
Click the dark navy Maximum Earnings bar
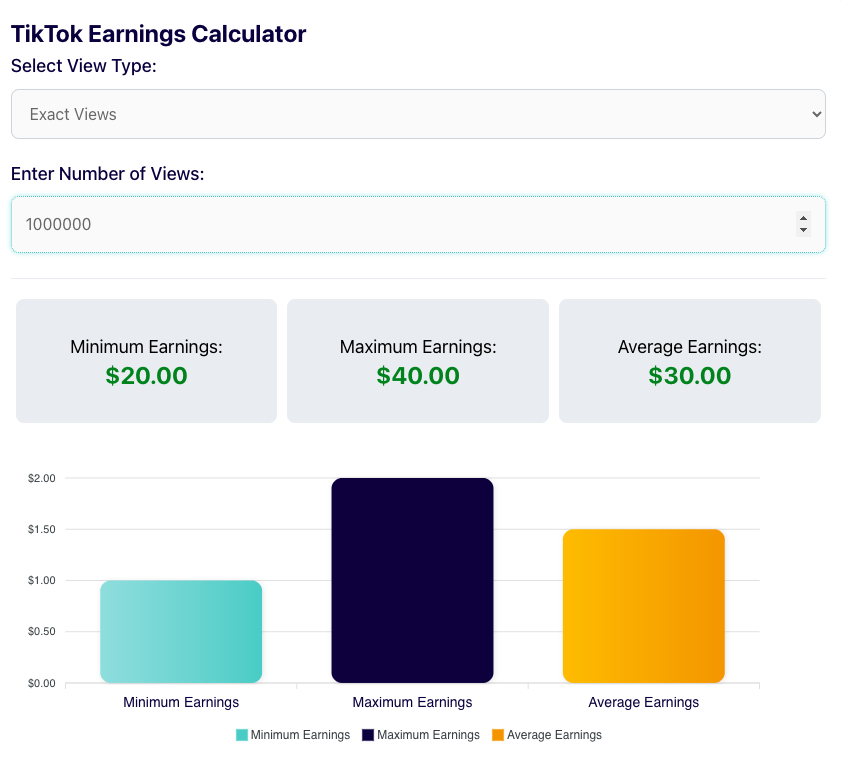[412, 580]
